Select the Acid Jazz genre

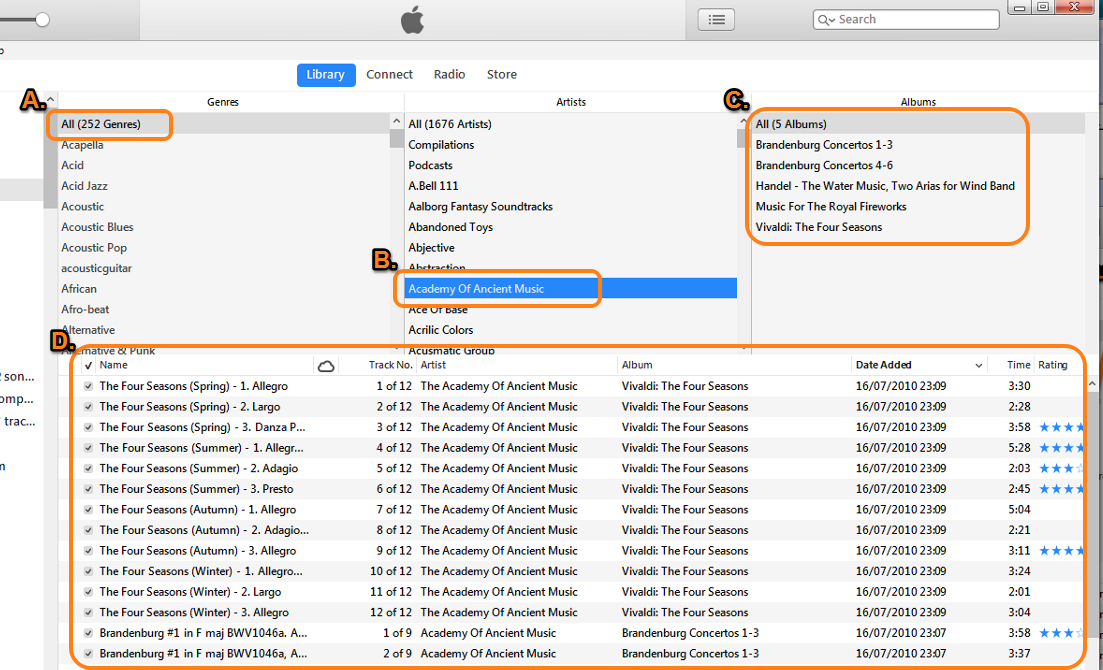222,186
